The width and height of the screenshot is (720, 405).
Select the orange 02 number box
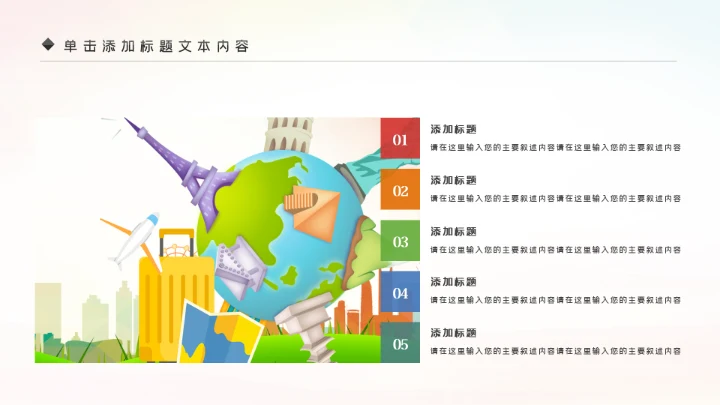click(x=400, y=190)
